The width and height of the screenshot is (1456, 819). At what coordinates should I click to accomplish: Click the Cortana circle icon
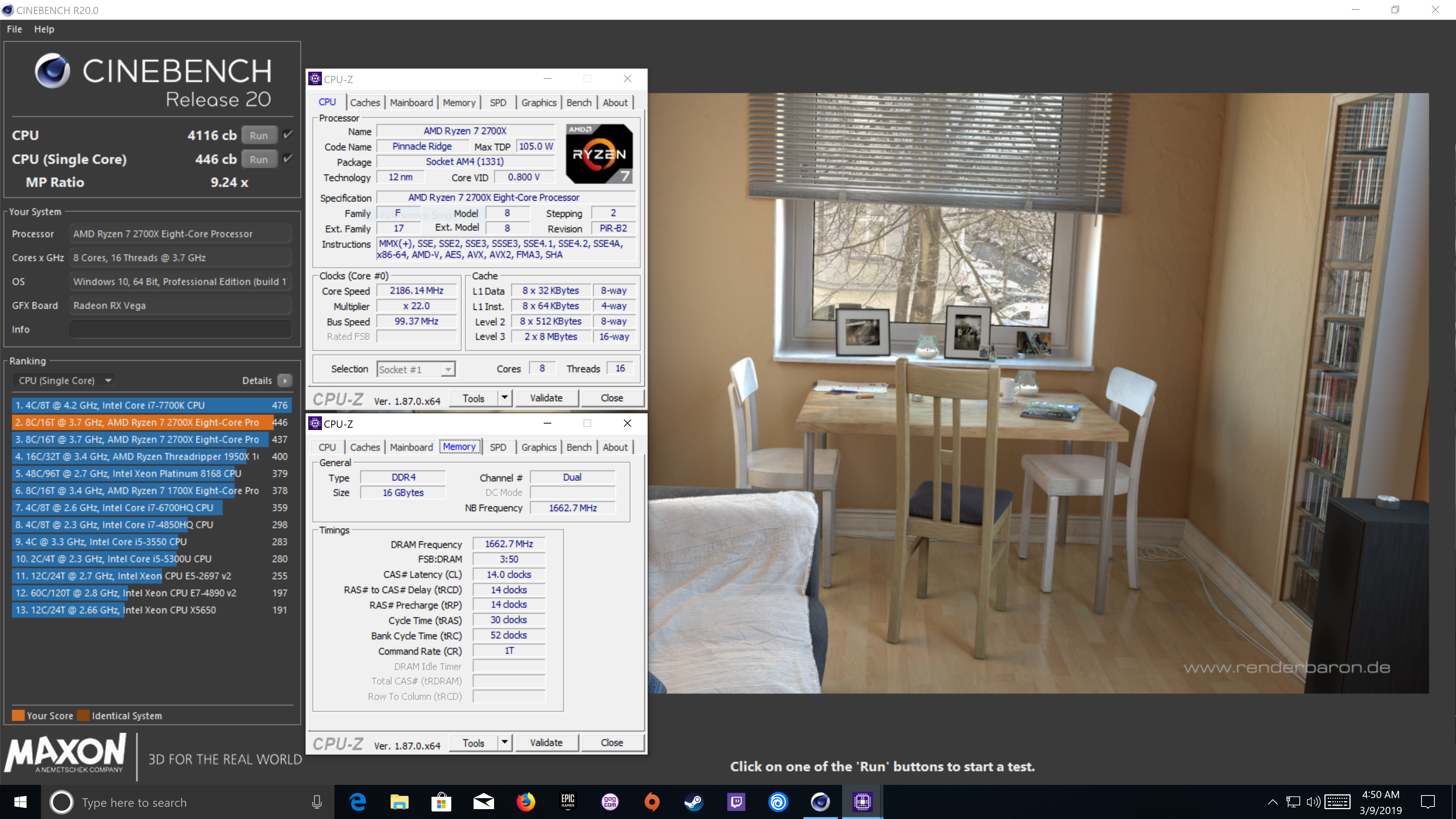(x=61, y=802)
